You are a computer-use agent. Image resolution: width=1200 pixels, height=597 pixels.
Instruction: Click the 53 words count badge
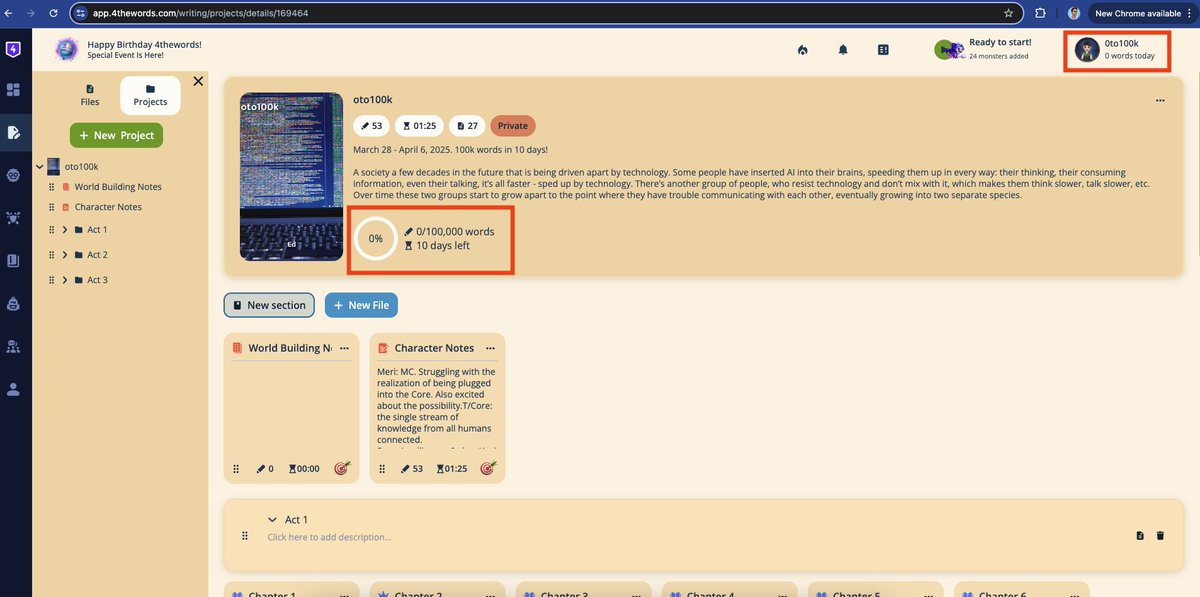point(371,126)
